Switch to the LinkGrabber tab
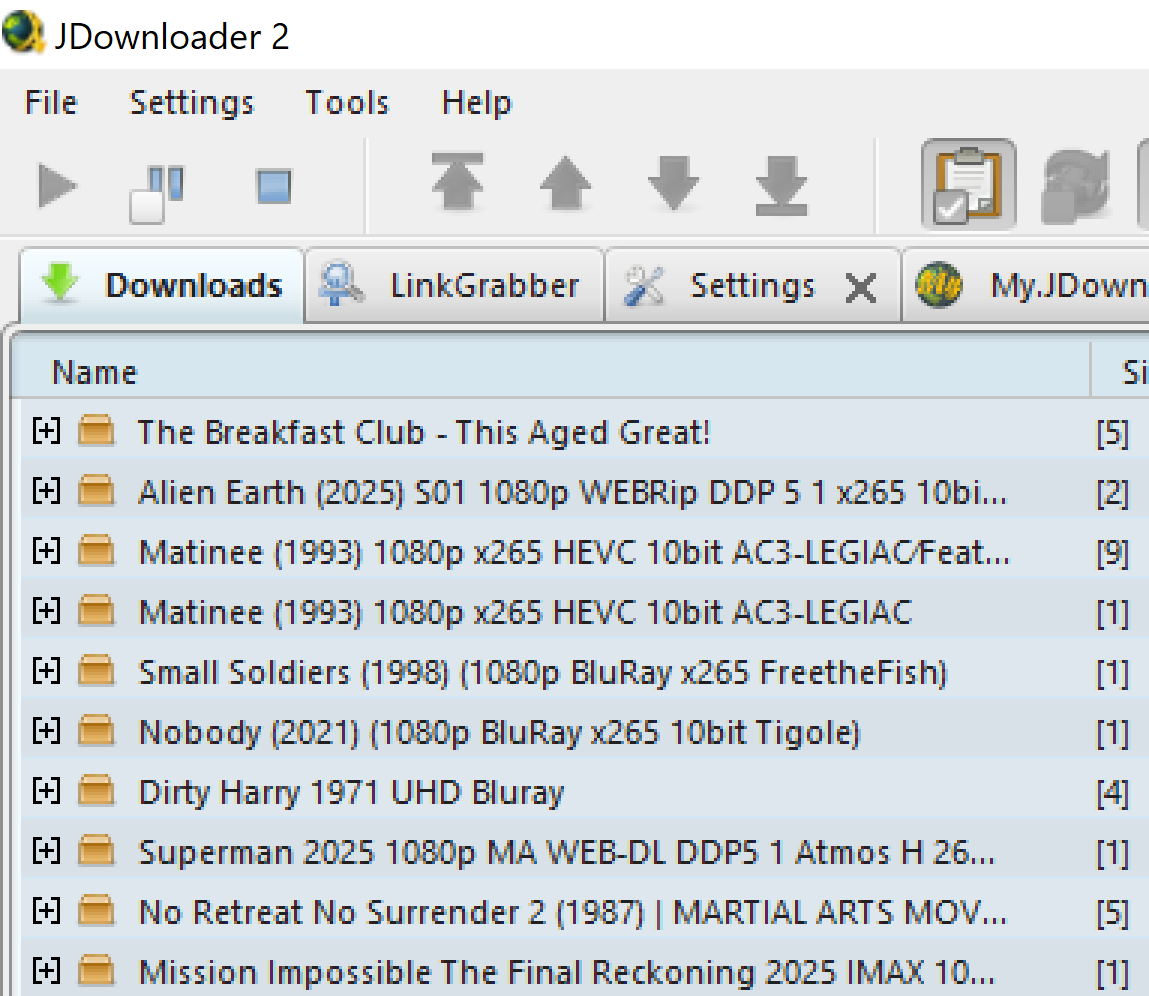The width and height of the screenshot is (1149, 996). click(454, 286)
